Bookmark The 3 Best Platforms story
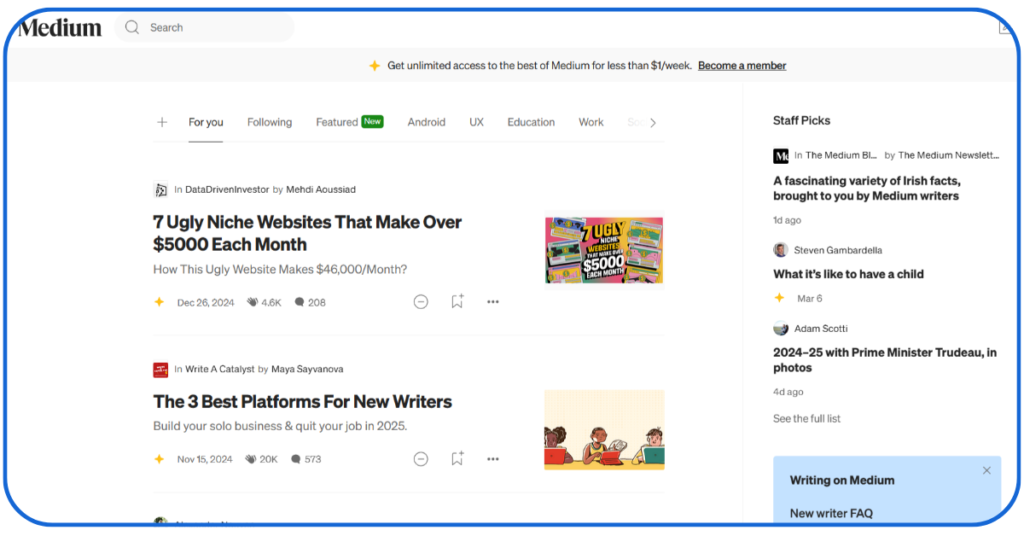The height and width of the screenshot is (536, 1024). [457, 458]
